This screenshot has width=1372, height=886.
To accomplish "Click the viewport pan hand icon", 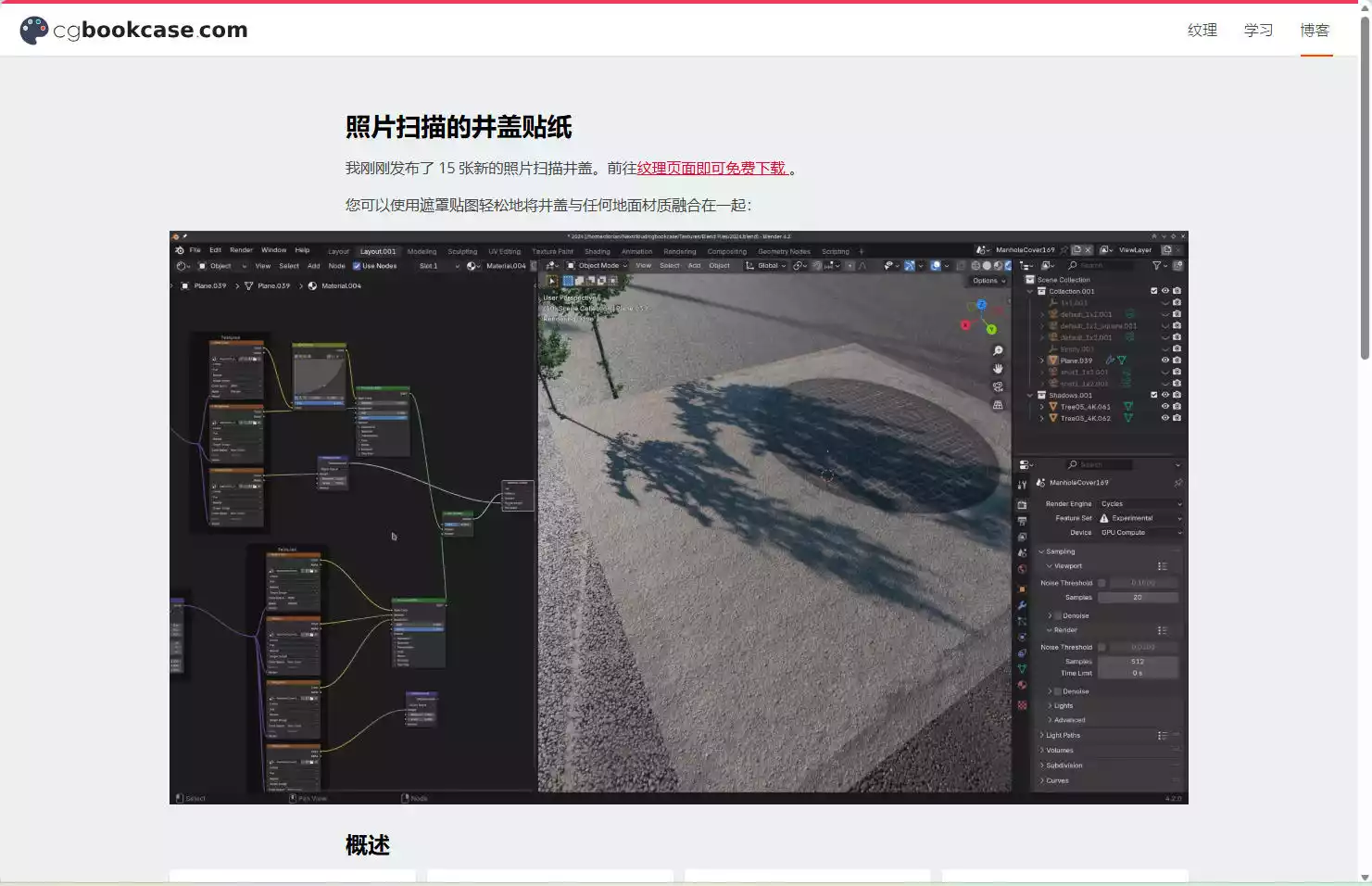I will [x=998, y=369].
